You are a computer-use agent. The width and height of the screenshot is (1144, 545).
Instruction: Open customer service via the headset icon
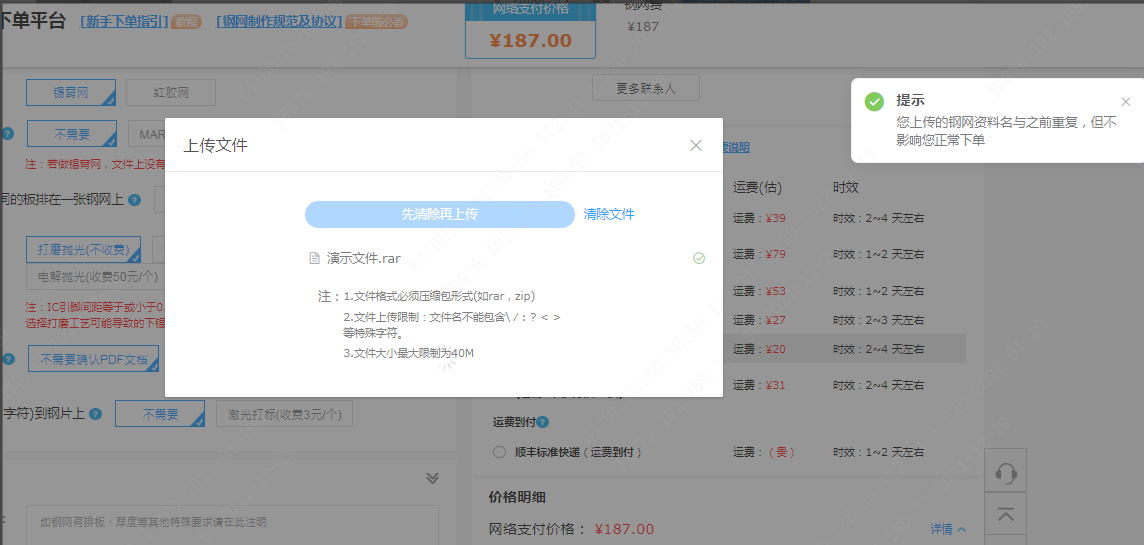[1006, 472]
